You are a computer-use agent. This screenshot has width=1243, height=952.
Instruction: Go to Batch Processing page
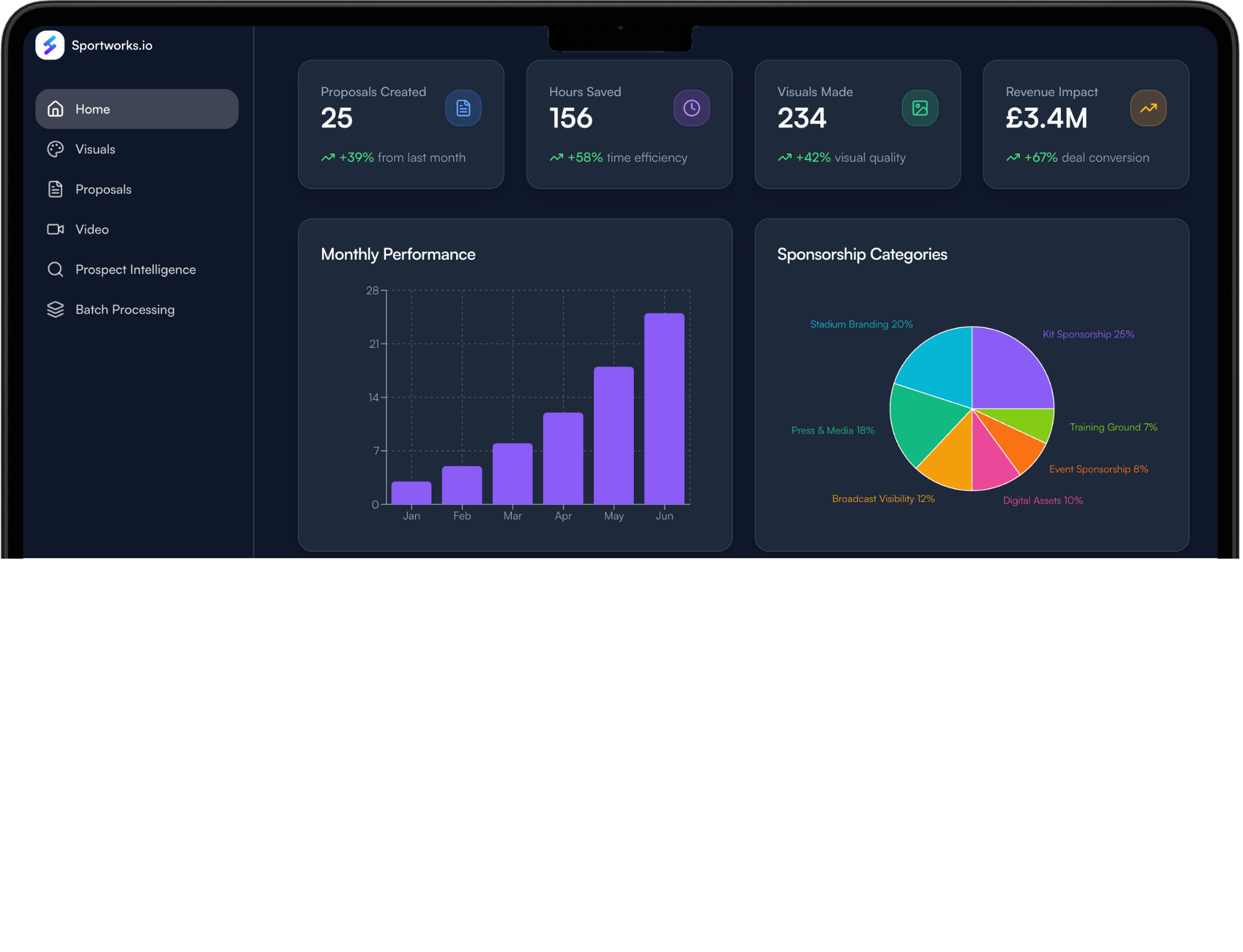(x=125, y=309)
